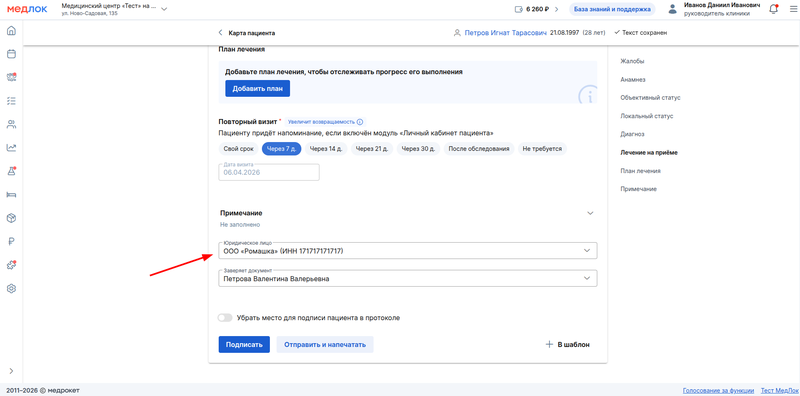Open the hamburger menu top right
This screenshot has height=396, width=800.
[x=792, y=9]
